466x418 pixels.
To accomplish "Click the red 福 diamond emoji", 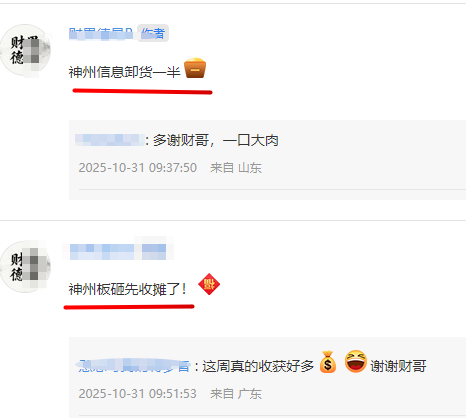I will tap(209, 284).
